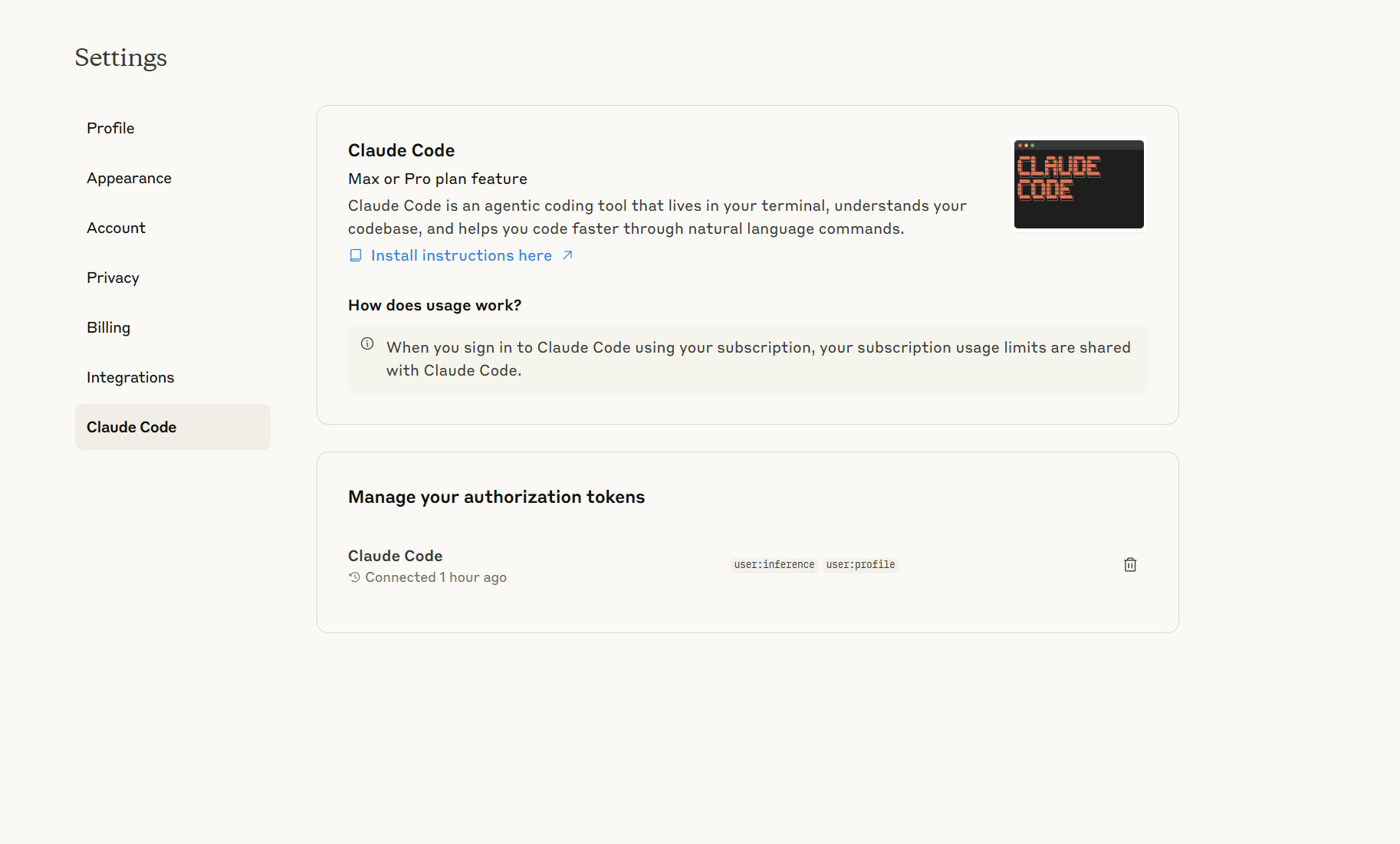The width and height of the screenshot is (1400, 844).
Task: Click the Claude Code token name
Action: tap(395, 556)
